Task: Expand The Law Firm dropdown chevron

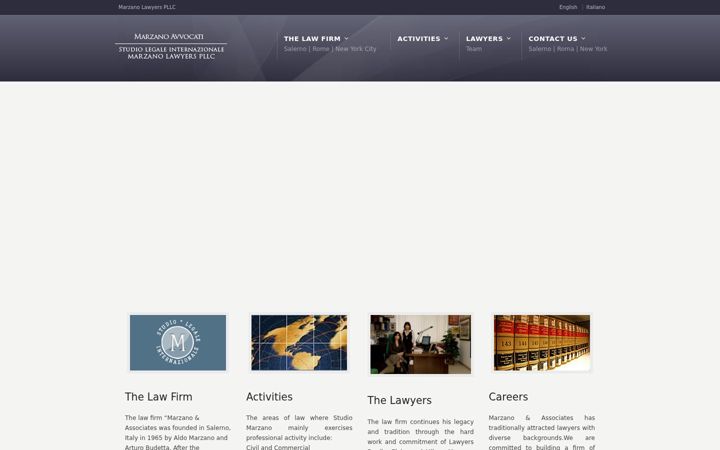Action: pyautogui.click(x=346, y=39)
